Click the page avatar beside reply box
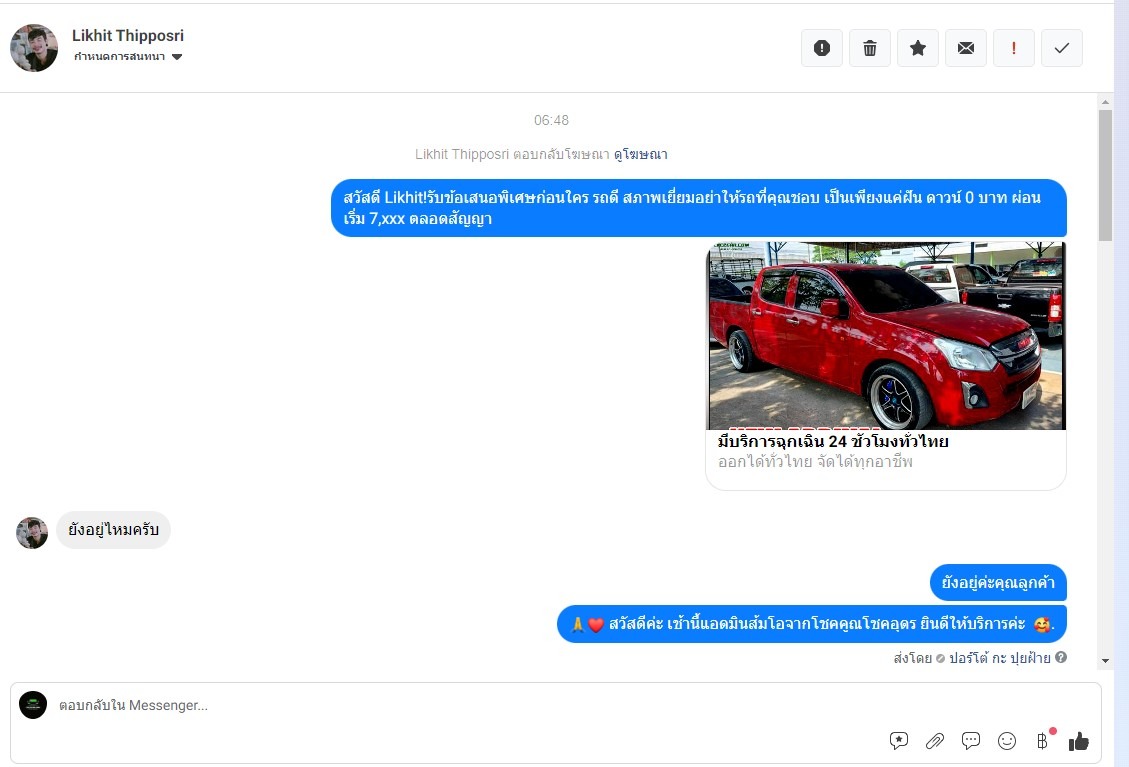Image resolution: width=1129 pixels, height=767 pixels. (33, 705)
